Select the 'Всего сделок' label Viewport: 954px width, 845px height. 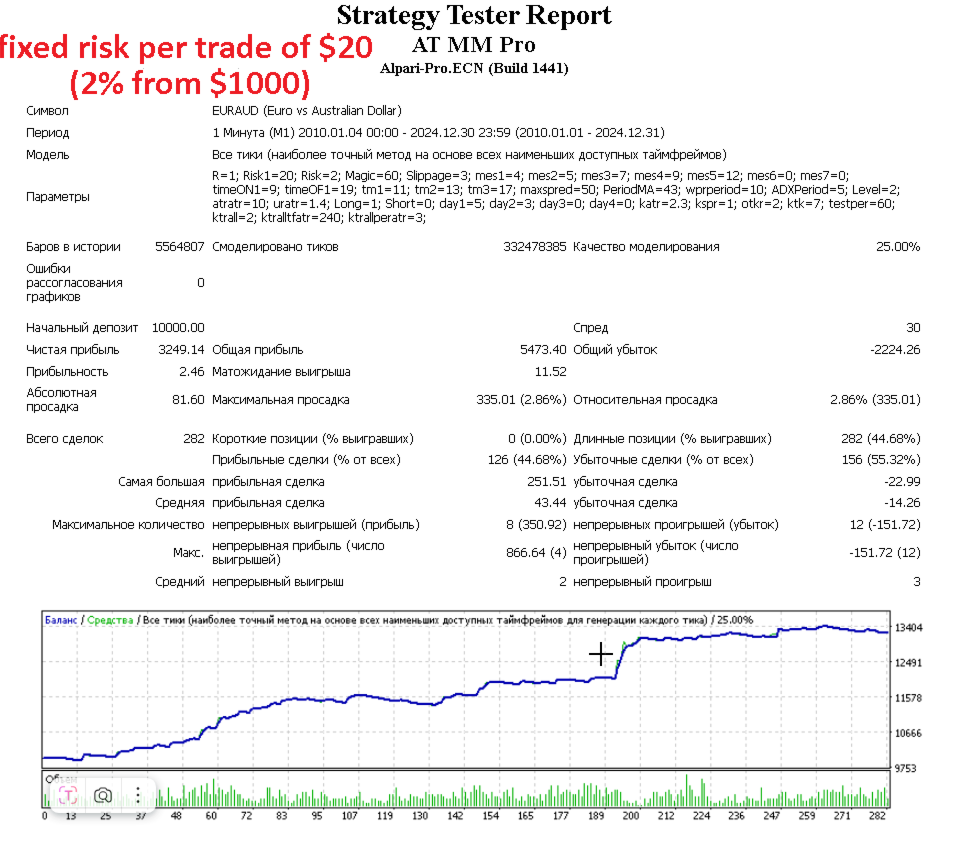pyautogui.click(x=64, y=439)
